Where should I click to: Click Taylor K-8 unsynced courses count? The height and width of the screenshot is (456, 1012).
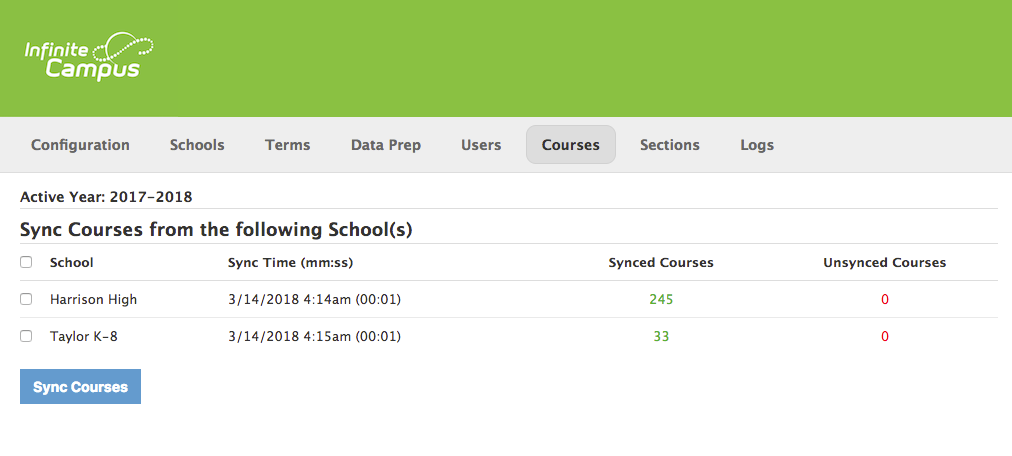(x=884, y=337)
